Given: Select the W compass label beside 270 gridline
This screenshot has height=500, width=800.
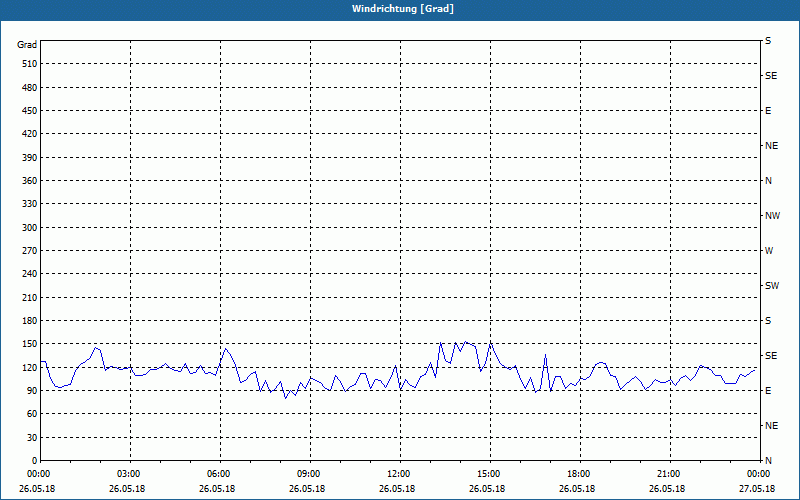Looking at the screenshot, I should pyautogui.click(x=769, y=251).
